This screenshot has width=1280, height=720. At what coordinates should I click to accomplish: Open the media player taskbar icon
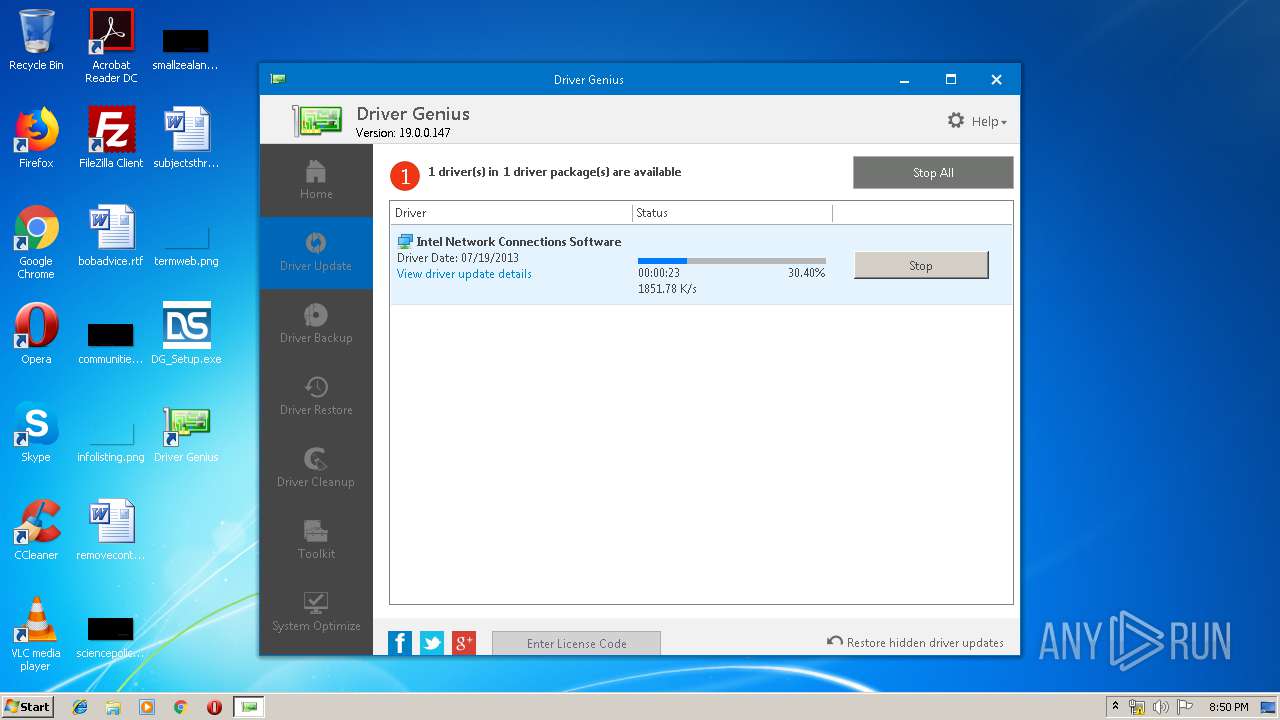pos(147,707)
